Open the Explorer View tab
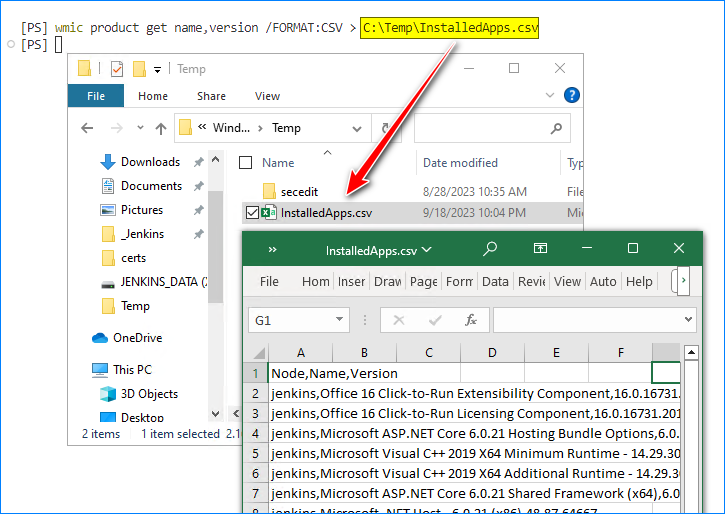 267,96
